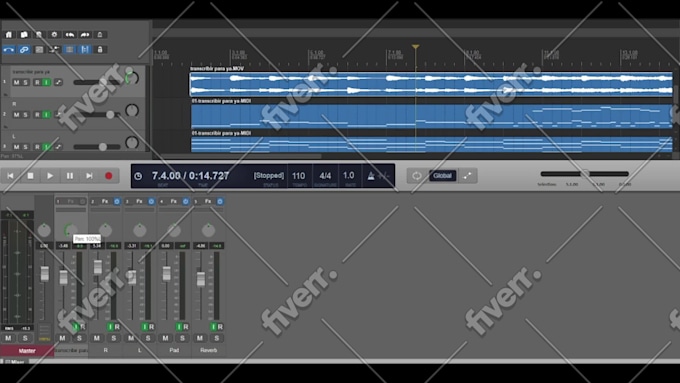
Task: Toggle Fx bypass power on channel 2 R
Action: pos(117,201)
